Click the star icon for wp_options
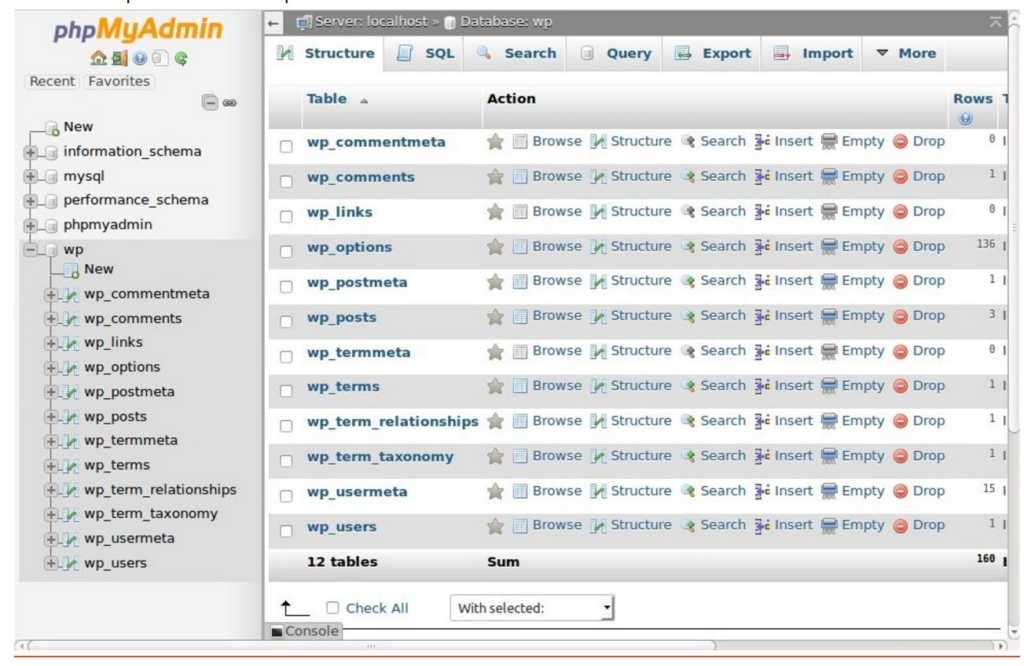Viewport: 1024px width, 666px height. tap(495, 246)
